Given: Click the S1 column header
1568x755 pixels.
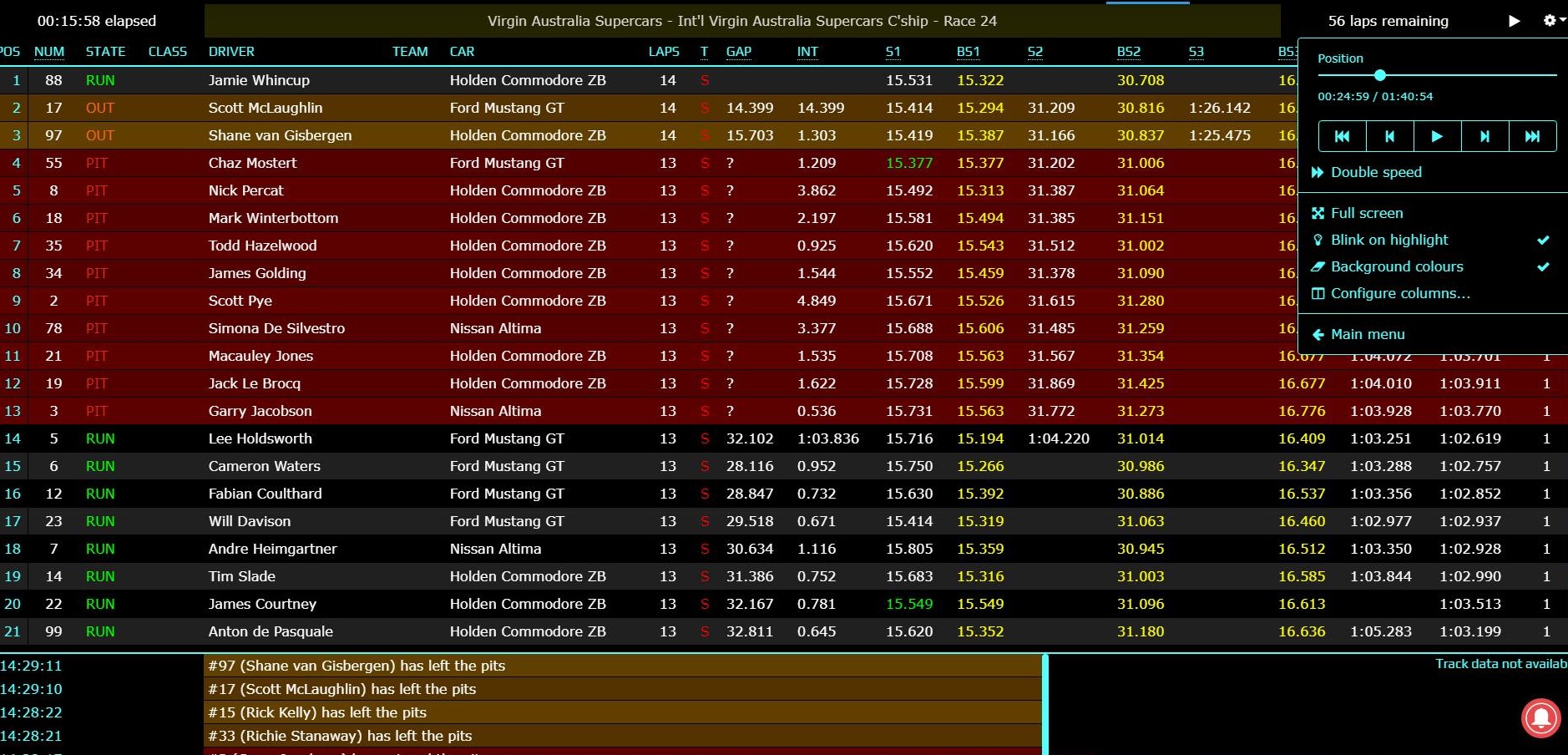Looking at the screenshot, I should pyautogui.click(x=893, y=52).
